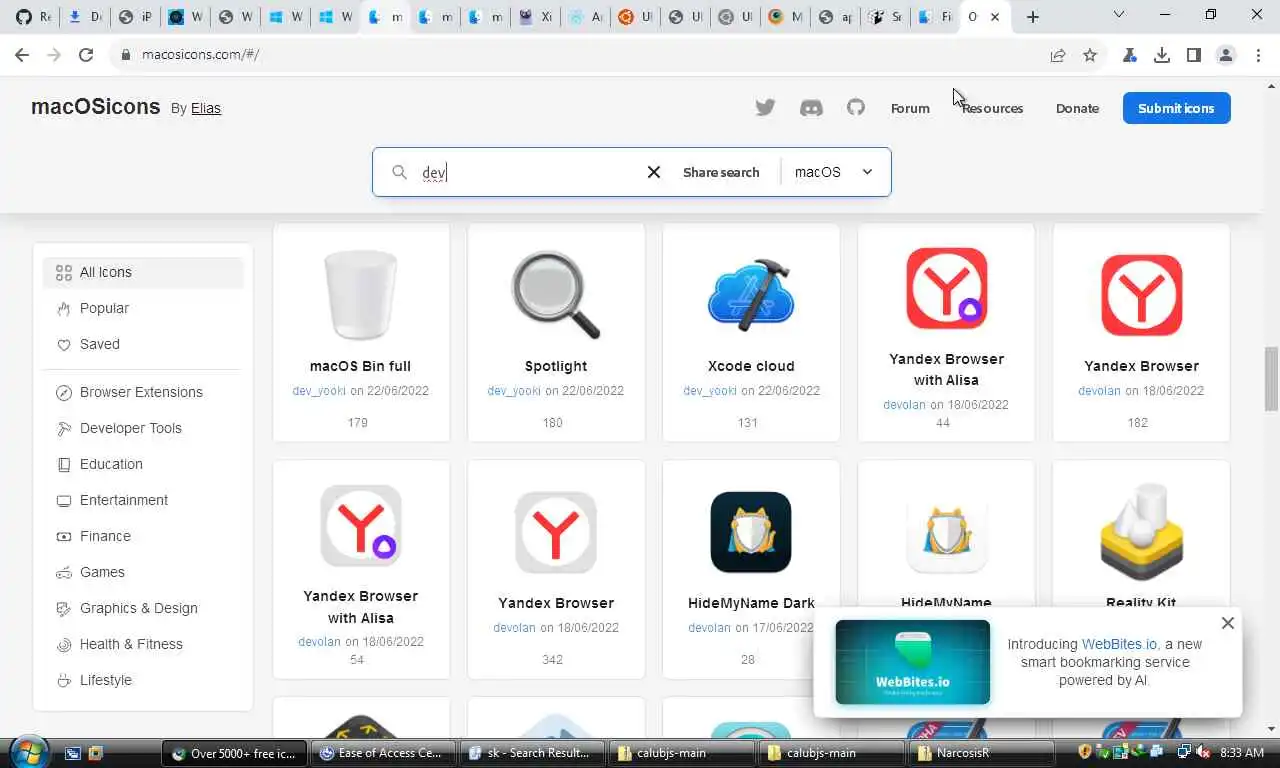
Task: Click the Xcode cloud title text
Action: [751, 366]
